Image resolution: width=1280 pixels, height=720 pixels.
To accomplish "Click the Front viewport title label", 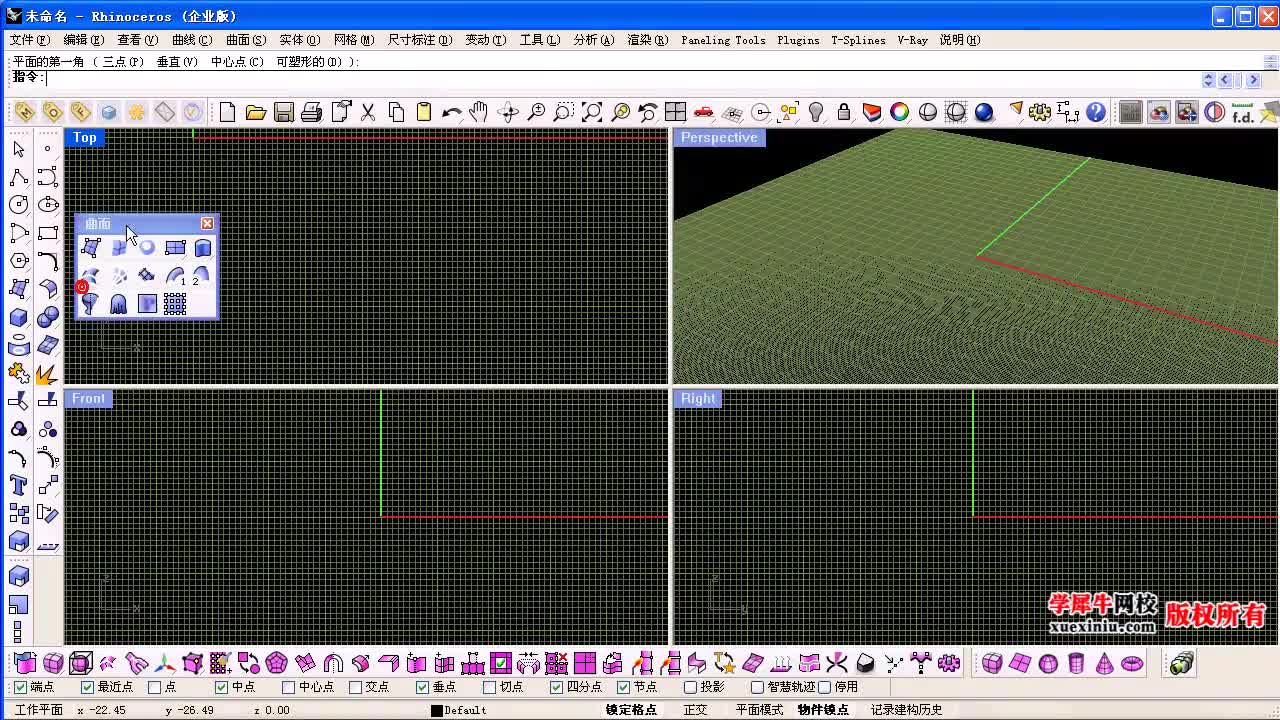I will [x=88, y=399].
